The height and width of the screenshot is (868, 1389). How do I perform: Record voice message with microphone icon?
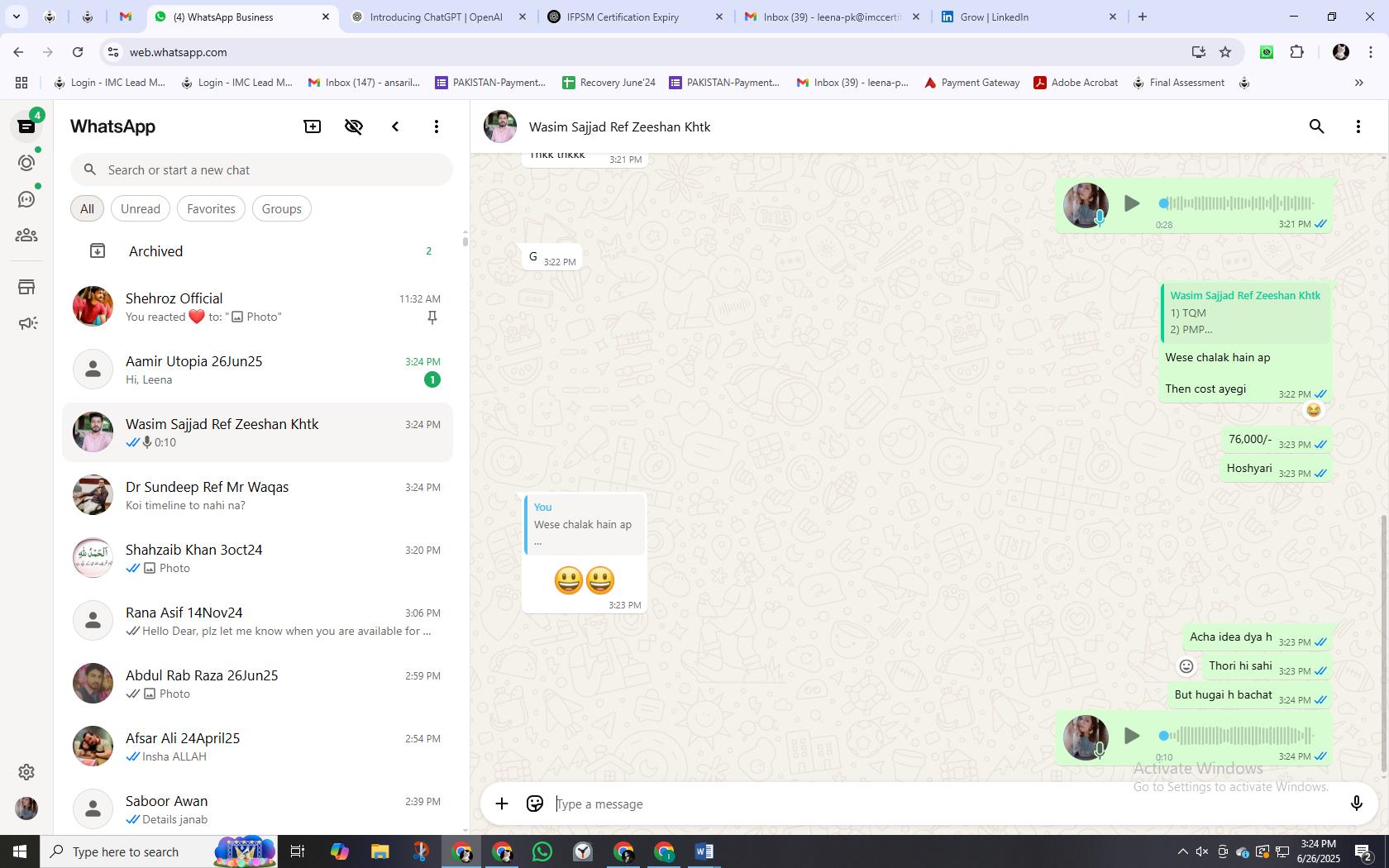point(1356,804)
